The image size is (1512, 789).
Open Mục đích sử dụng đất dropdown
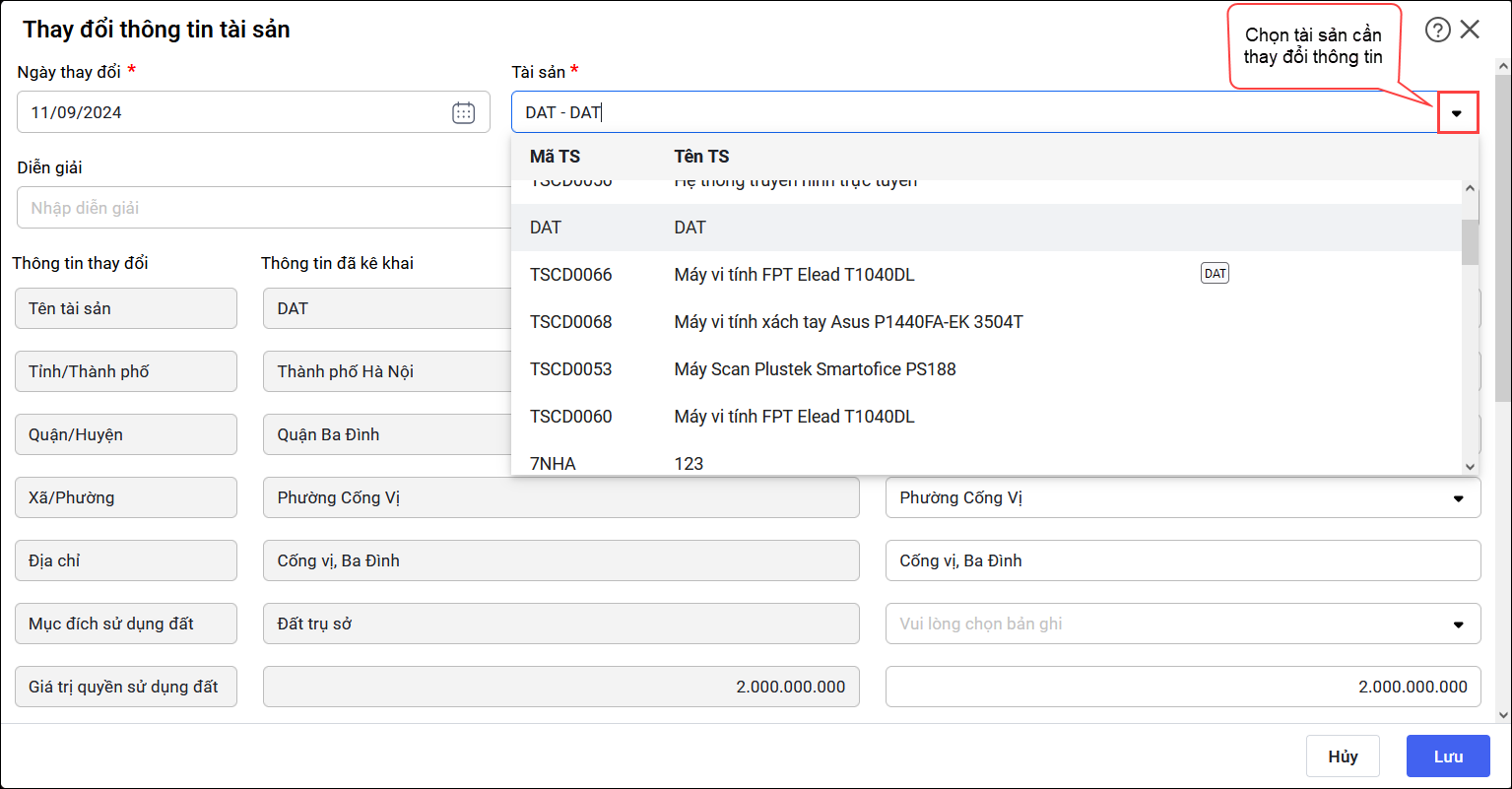click(x=1458, y=625)
